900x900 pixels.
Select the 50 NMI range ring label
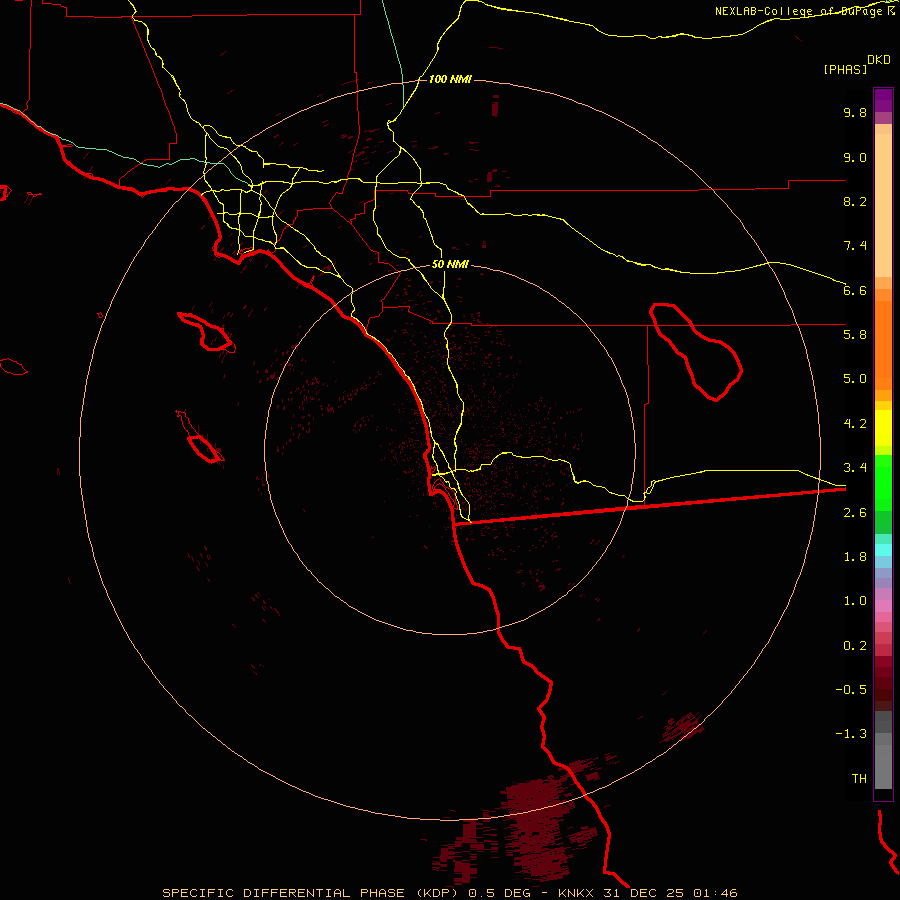(450, 264)
